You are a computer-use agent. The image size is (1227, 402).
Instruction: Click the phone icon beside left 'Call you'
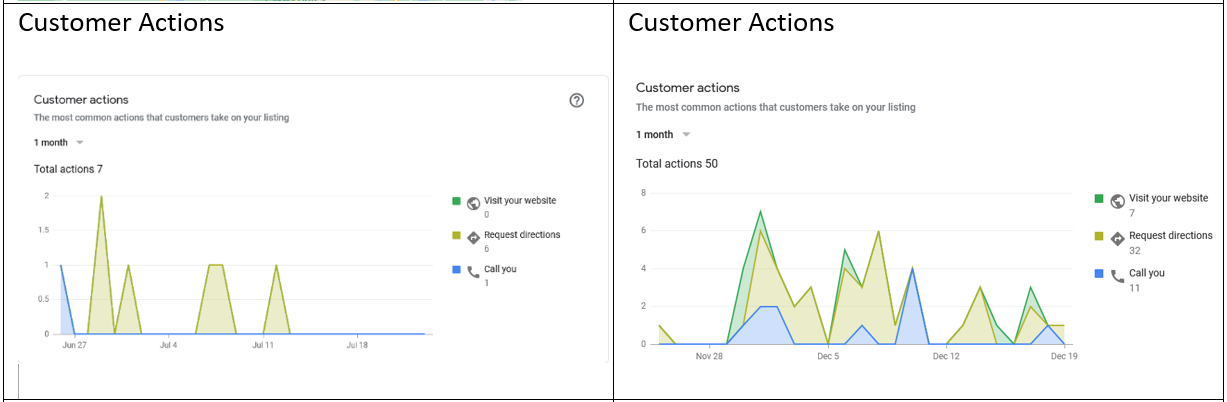(x=473, y=271)
